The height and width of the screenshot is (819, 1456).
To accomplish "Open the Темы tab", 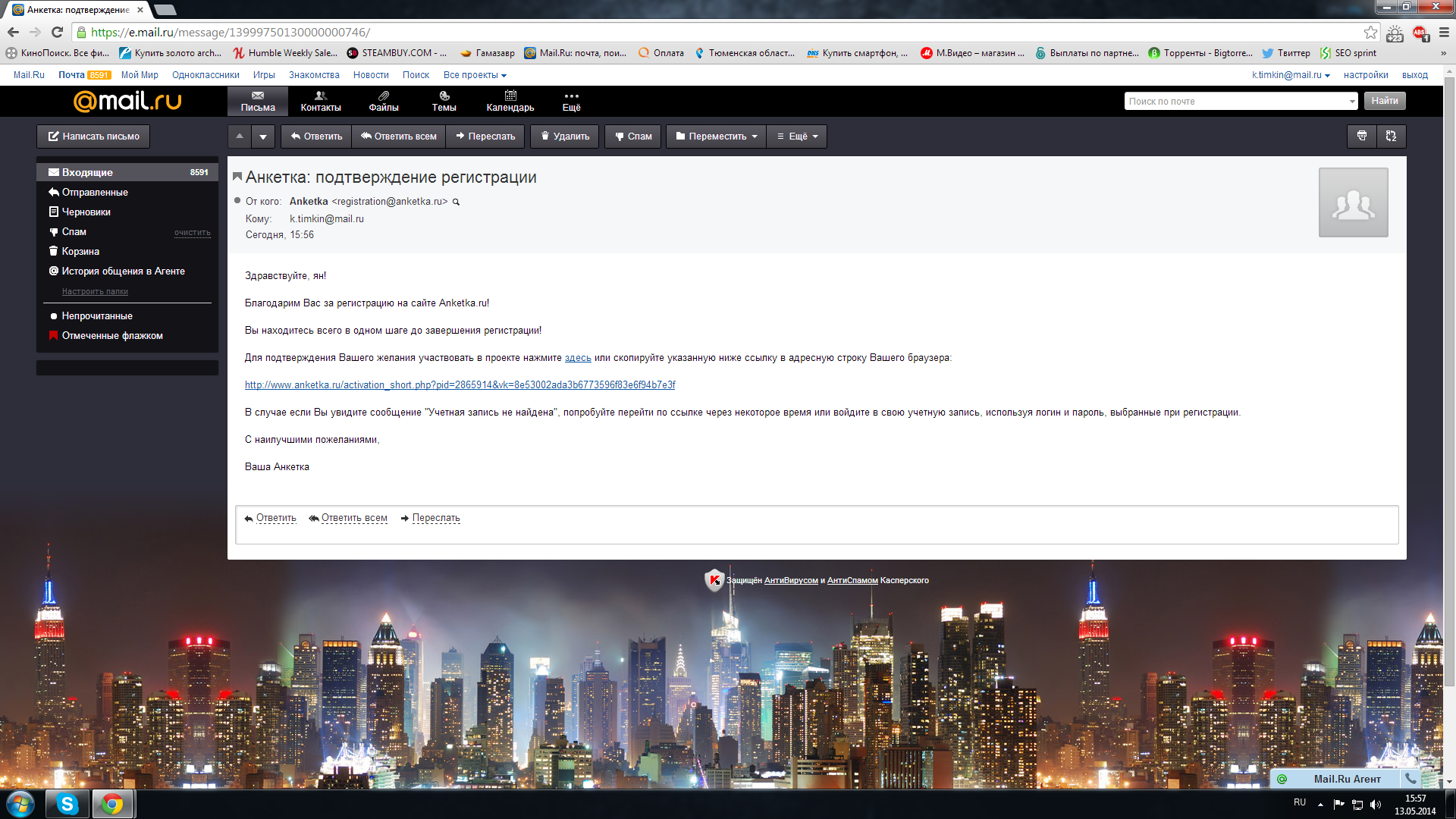I will 444,101.
